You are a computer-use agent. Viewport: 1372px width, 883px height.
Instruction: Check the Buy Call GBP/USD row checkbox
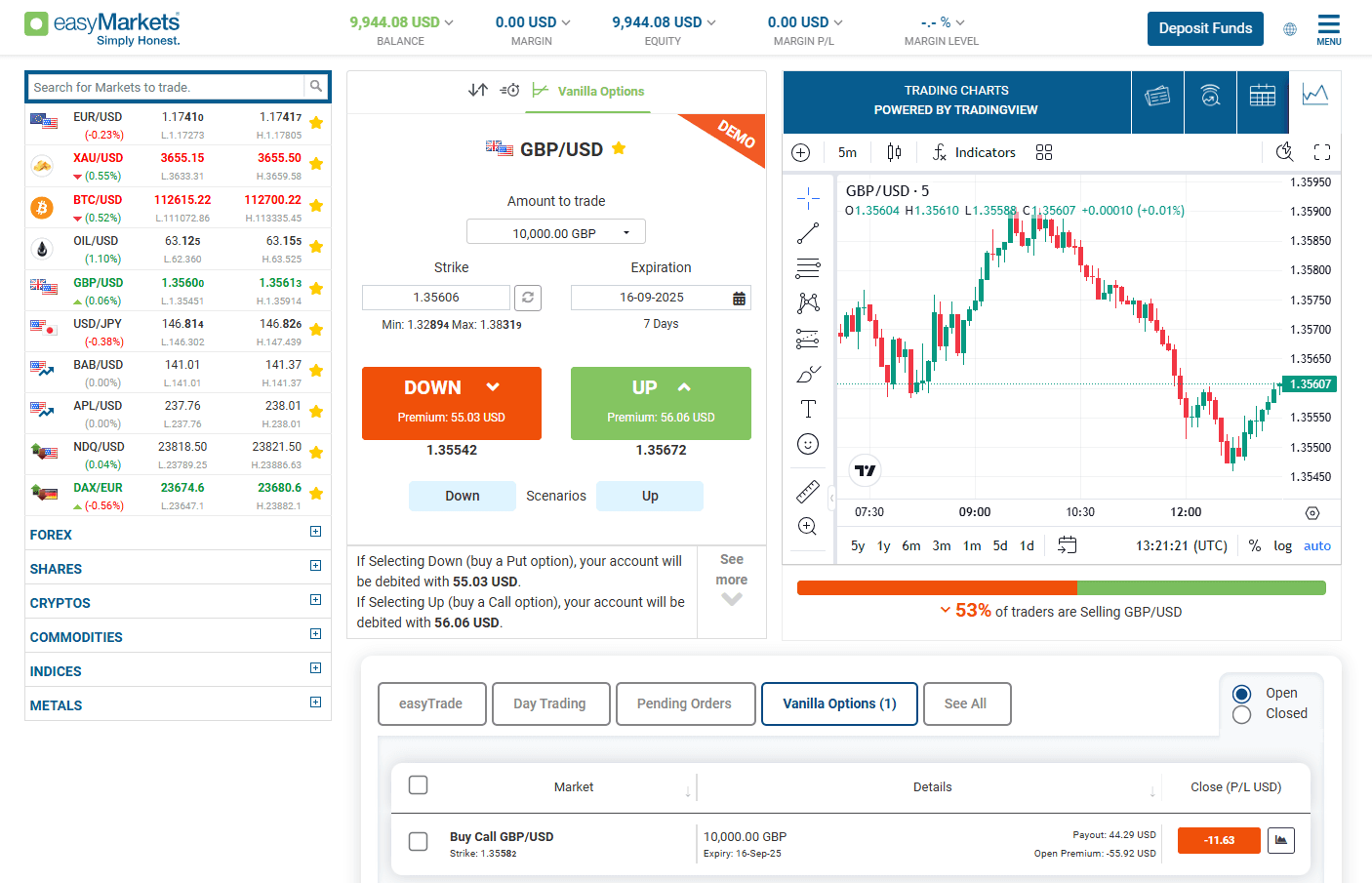pos(419,841)
